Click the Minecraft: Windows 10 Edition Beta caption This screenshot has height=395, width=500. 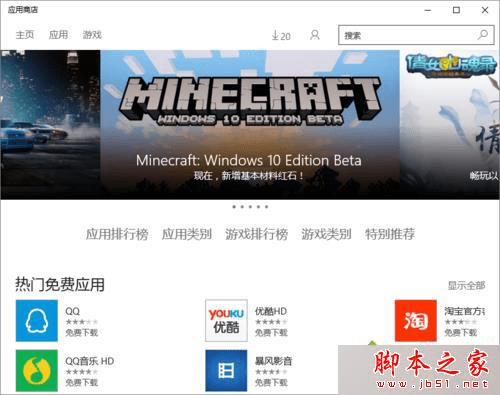tap(249, 160)
